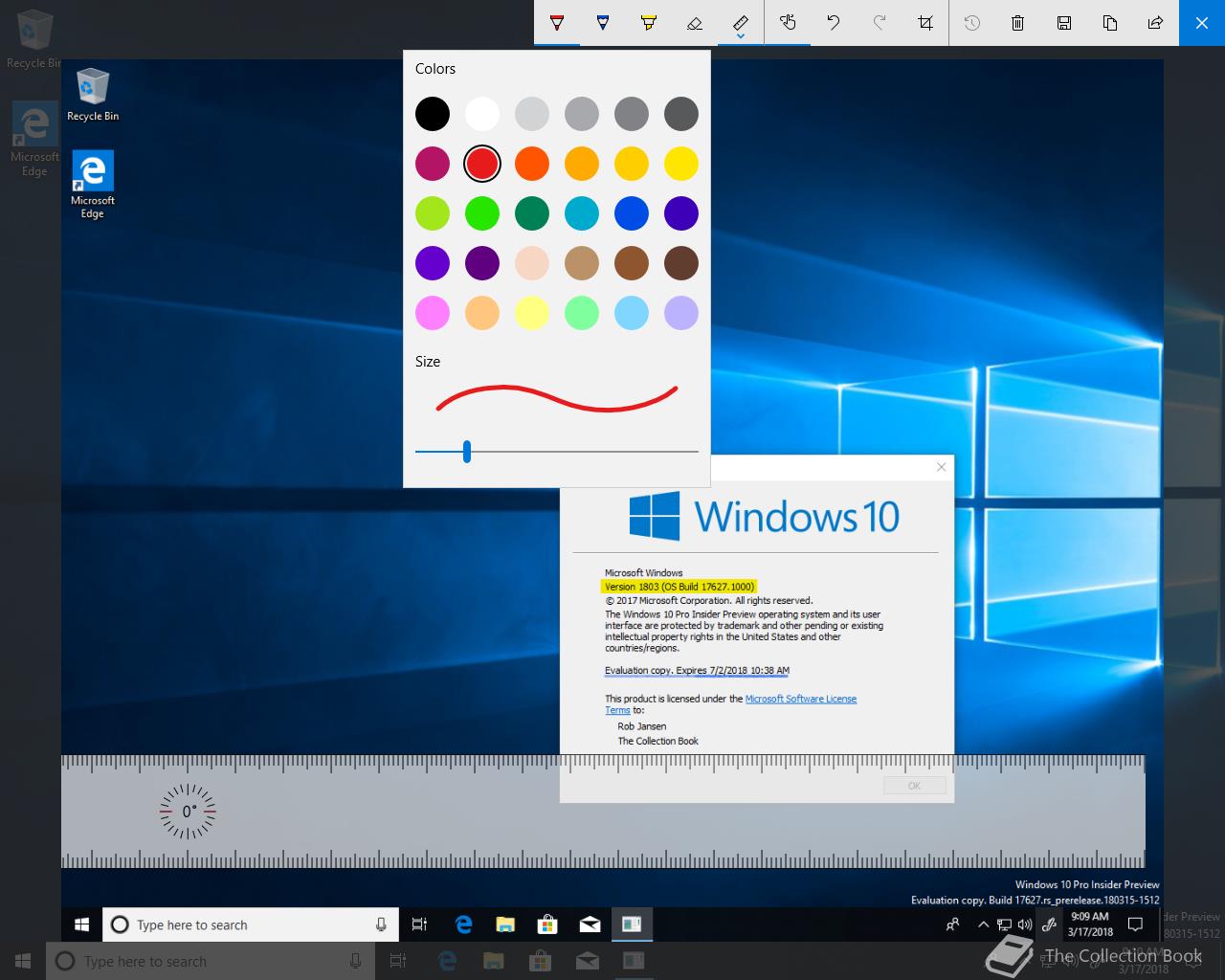Select dimmed Recycle Bin at screen corner
The image size is (1225, 980).
tap(34, 39)
